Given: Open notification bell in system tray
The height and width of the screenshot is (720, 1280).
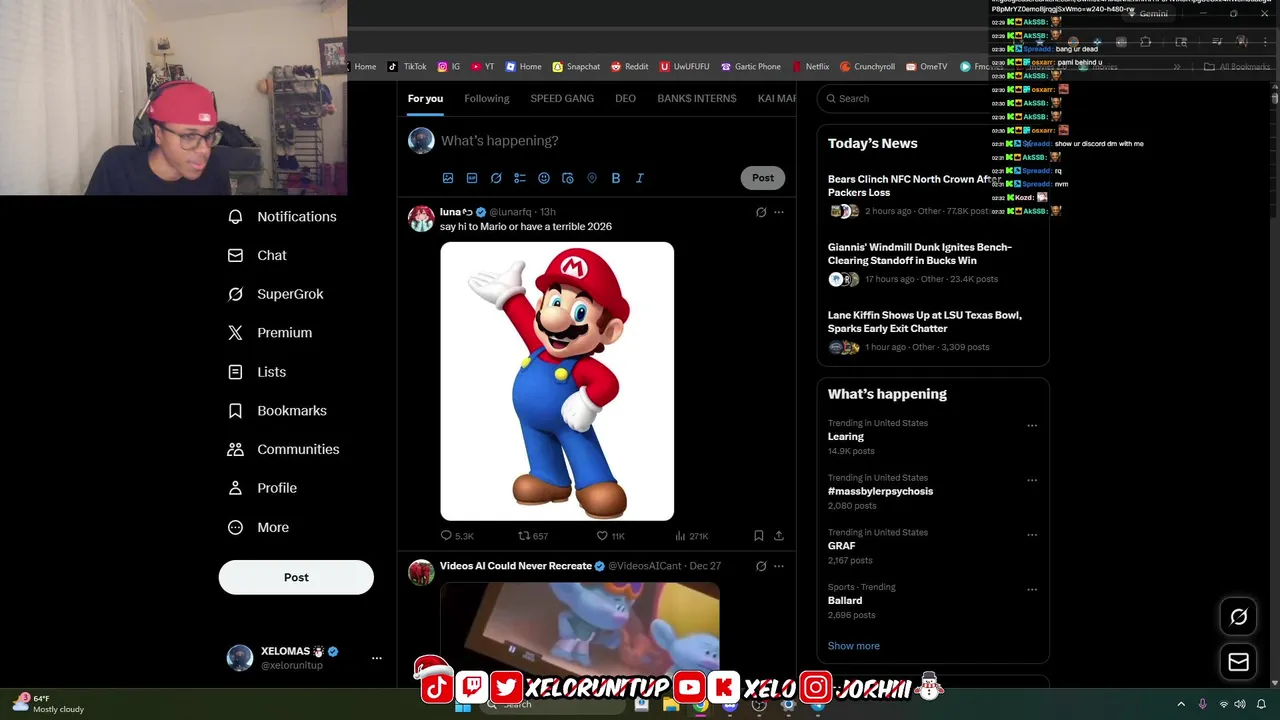Looking at the screenshot, I should click(x=1261, y=704).
